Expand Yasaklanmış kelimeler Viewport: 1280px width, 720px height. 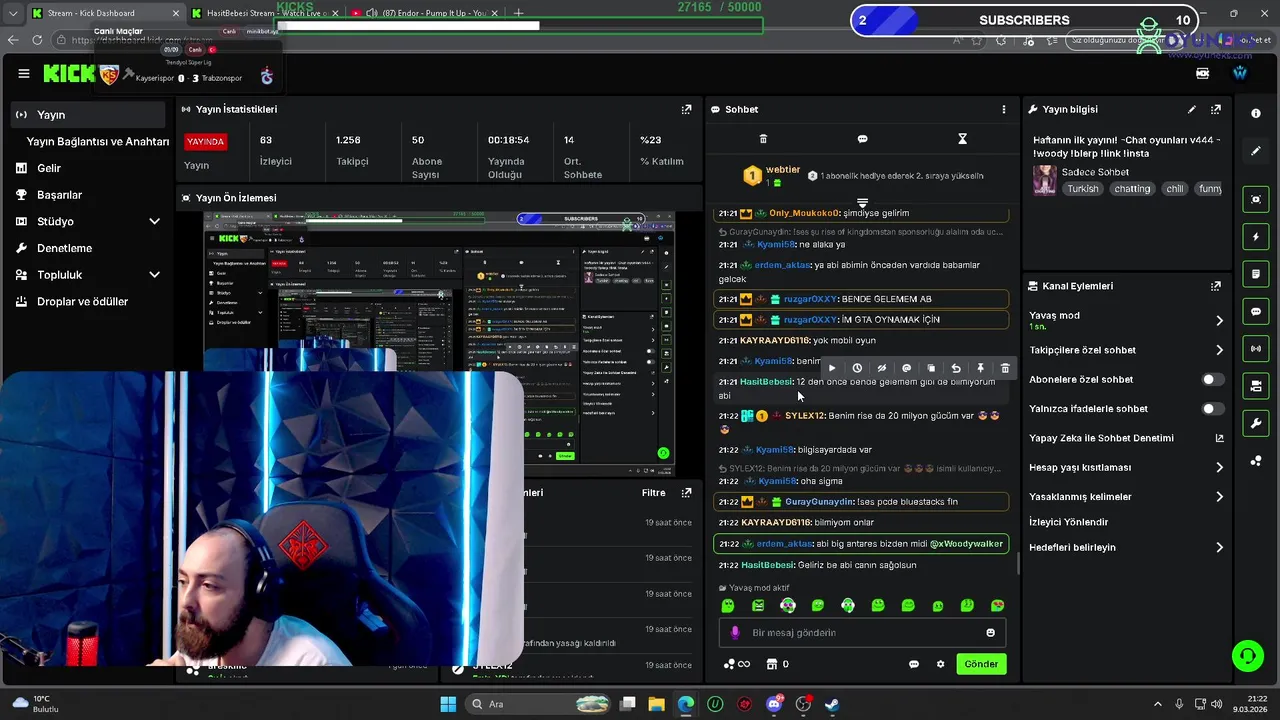tap(1219, 497)
